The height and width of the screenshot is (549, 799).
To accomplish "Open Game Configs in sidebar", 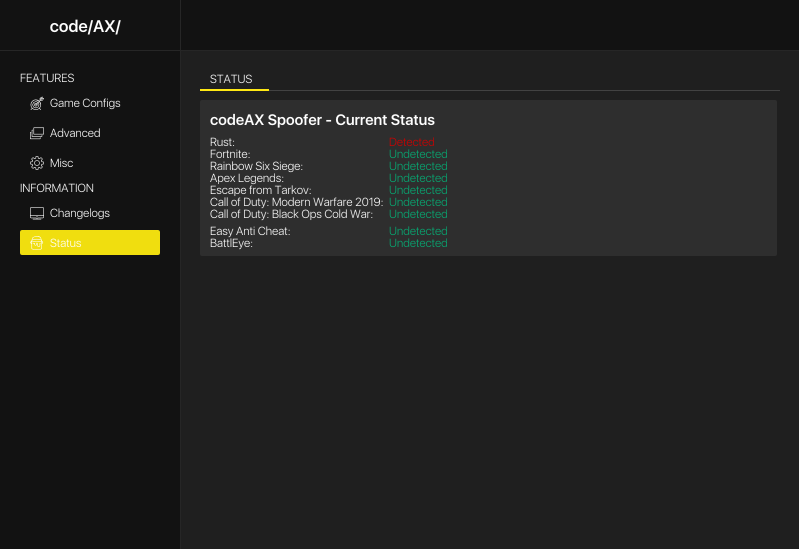I will tap(90, 103).
